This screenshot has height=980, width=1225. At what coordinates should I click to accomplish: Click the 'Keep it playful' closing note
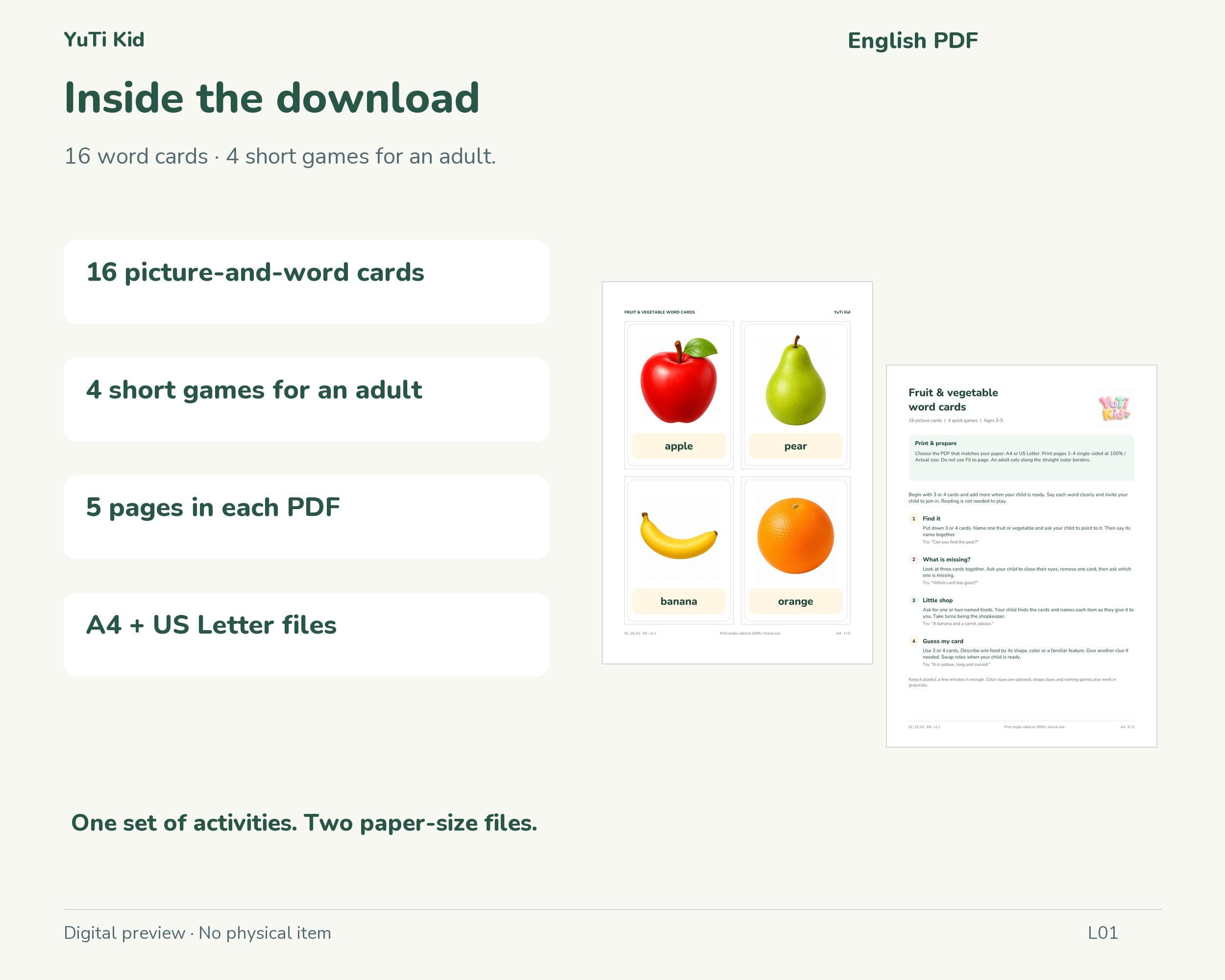pyautogui.click(x=1012, y=682)
